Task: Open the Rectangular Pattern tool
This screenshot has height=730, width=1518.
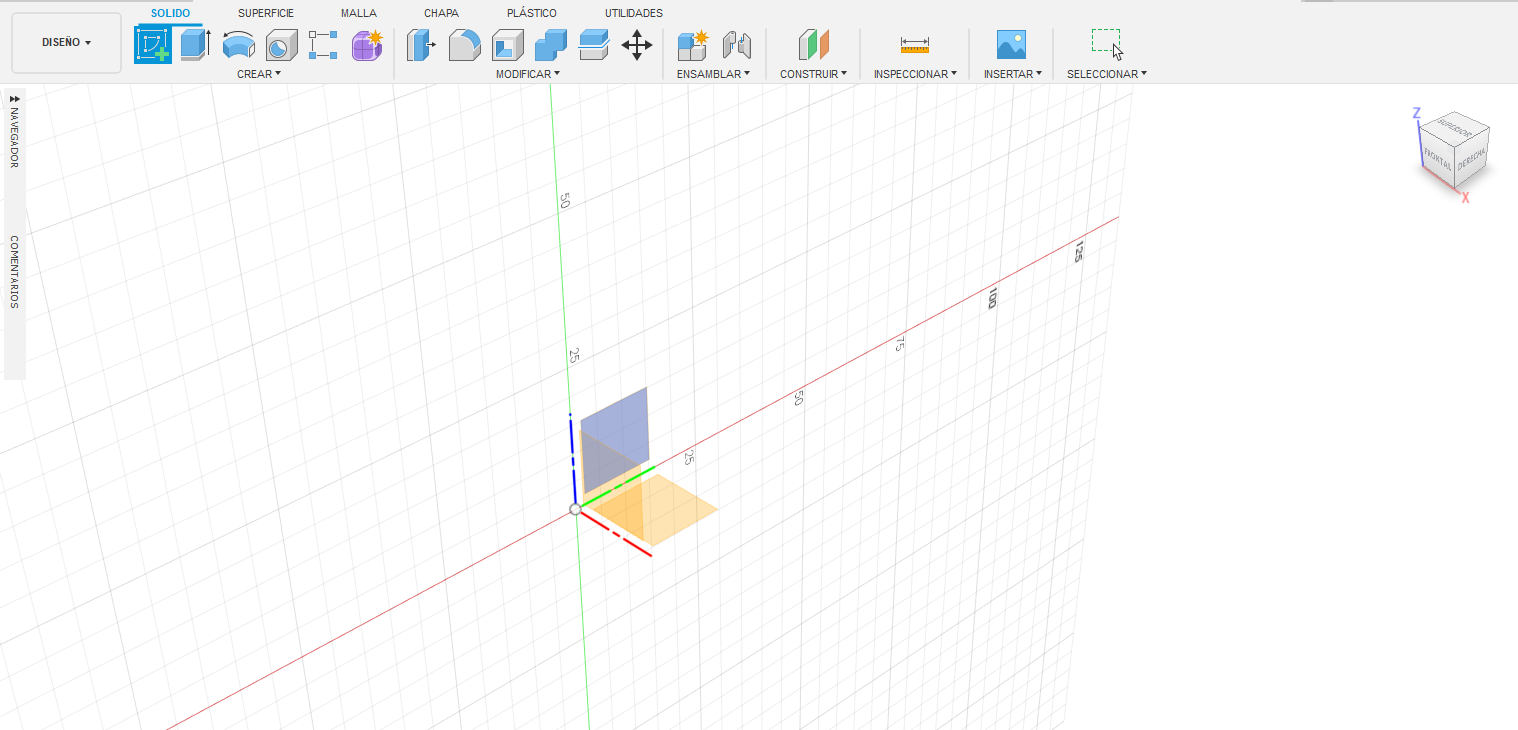Action: [323, 45]
